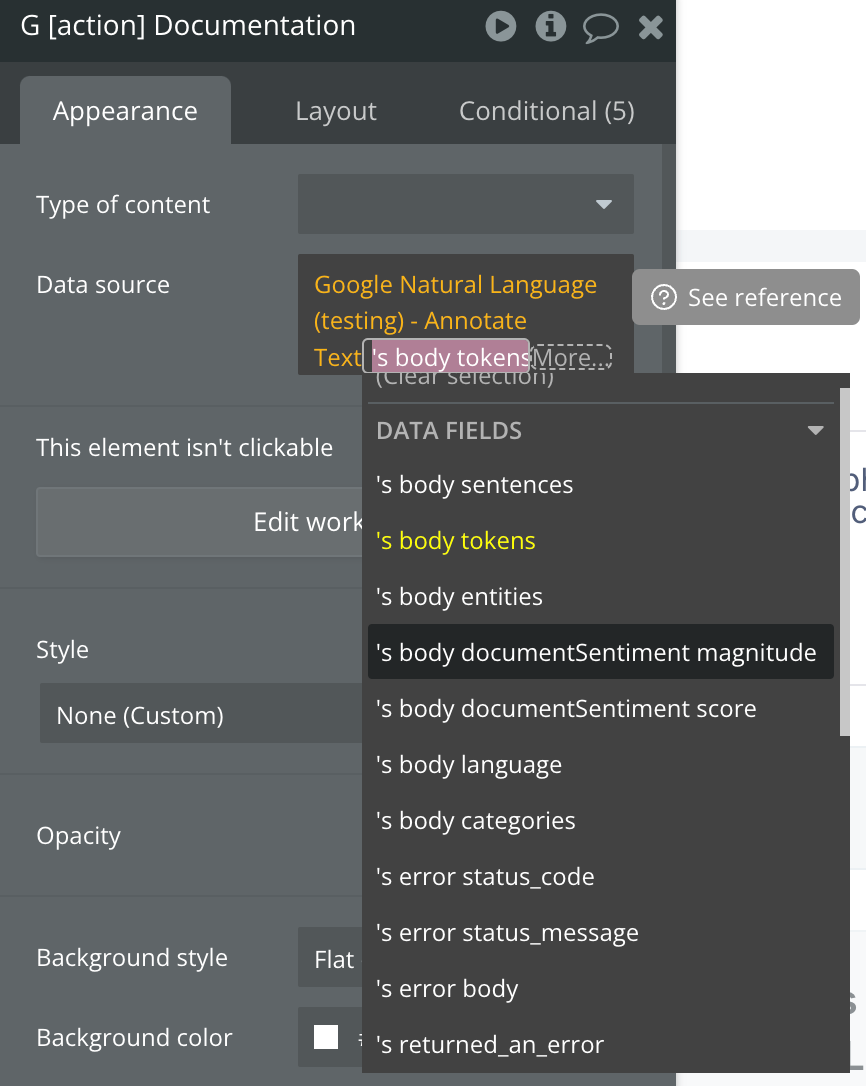
Task: Close the Documentation property editor
Action: point(651,28)
